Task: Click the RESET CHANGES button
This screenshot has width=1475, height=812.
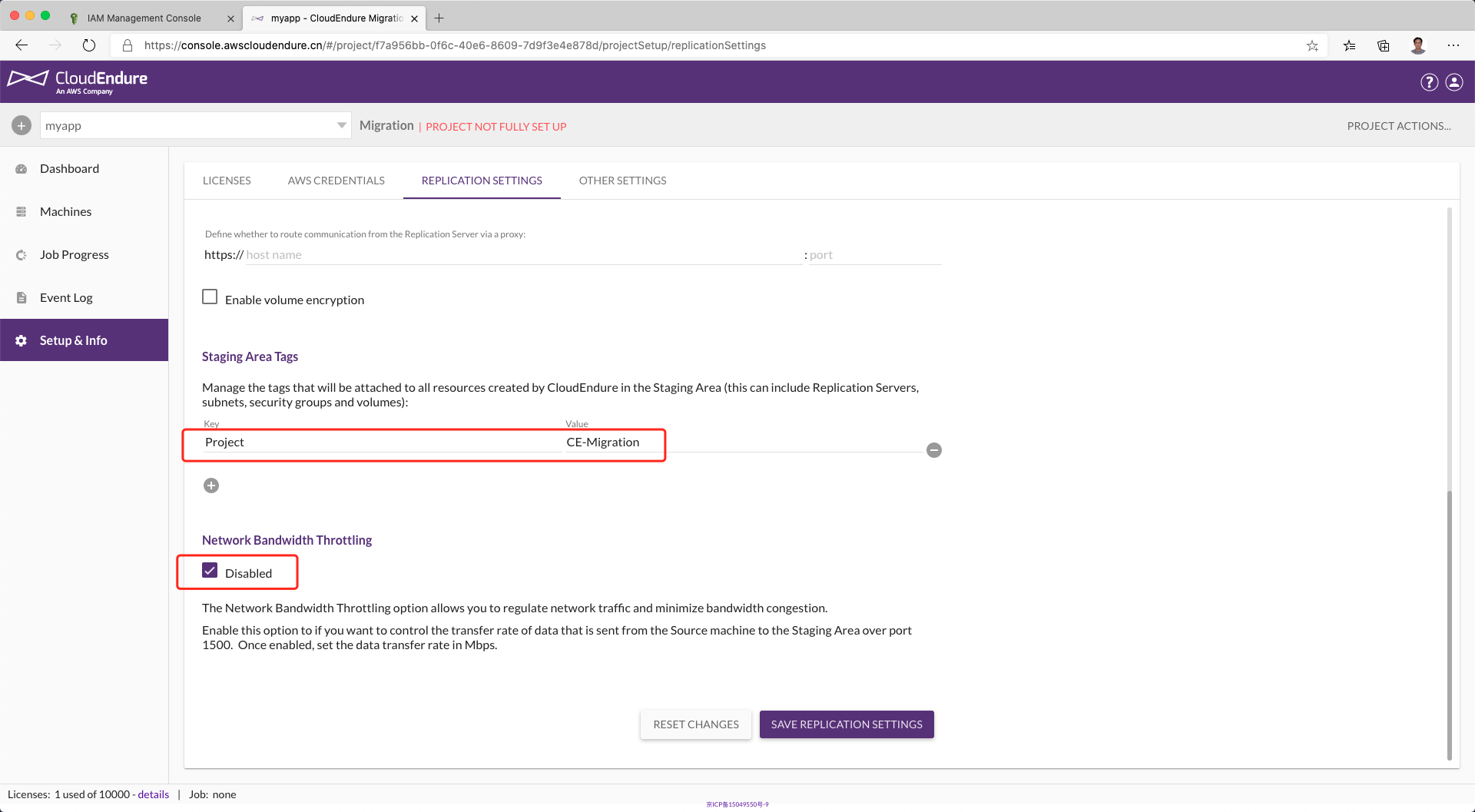Action: pos(695,724)
